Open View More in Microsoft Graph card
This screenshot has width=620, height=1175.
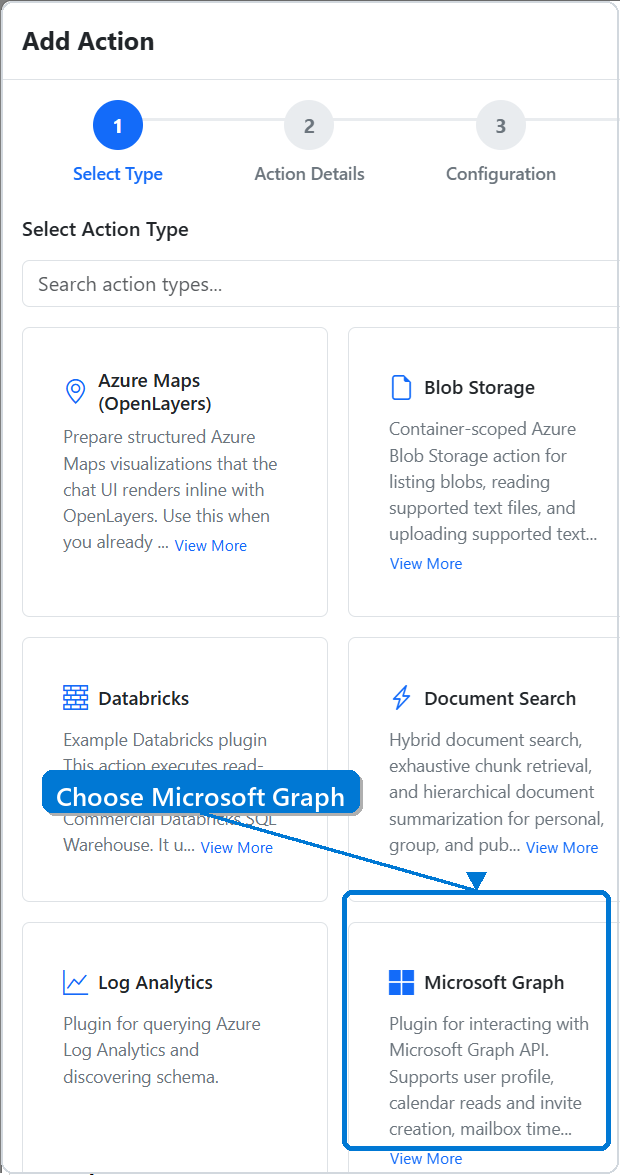pos(426,1159)
